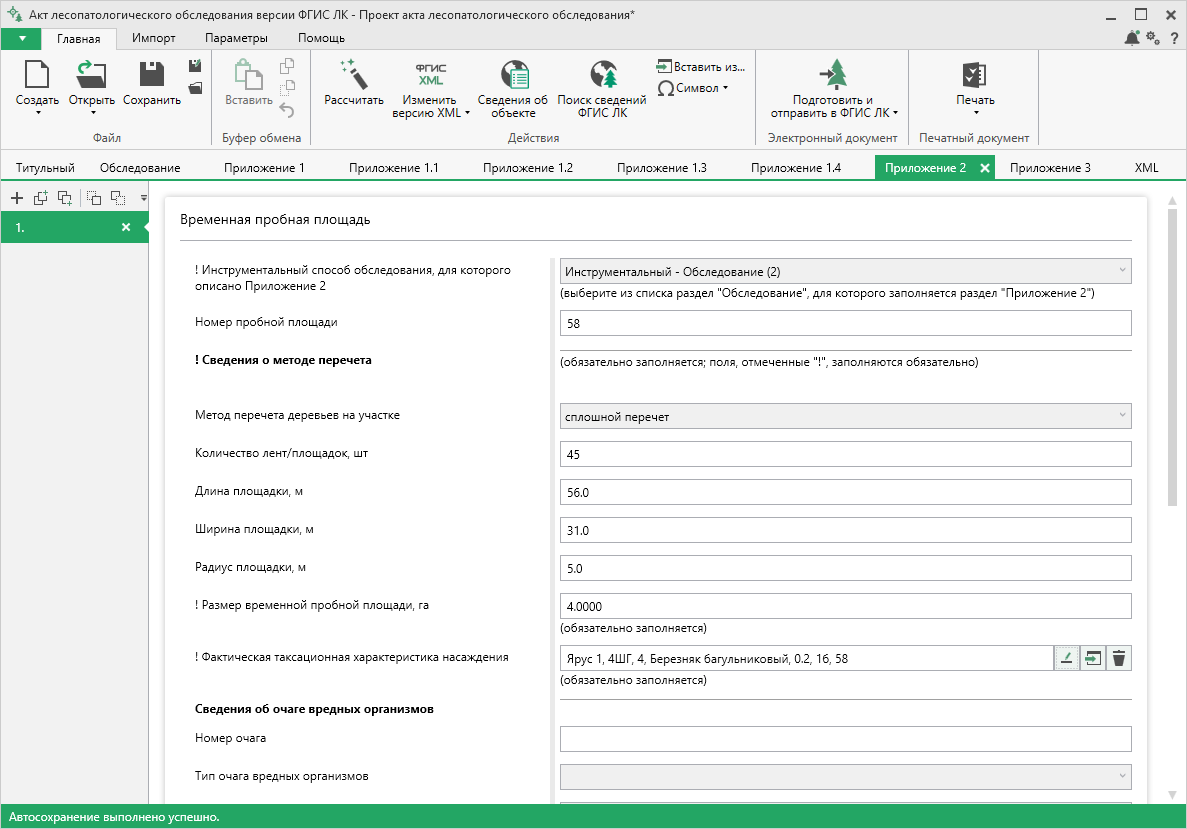Screen dimensions: 1187x829
Task: Delete таксационная характеристика with trash icon
Action: (x=1119, y=659)
